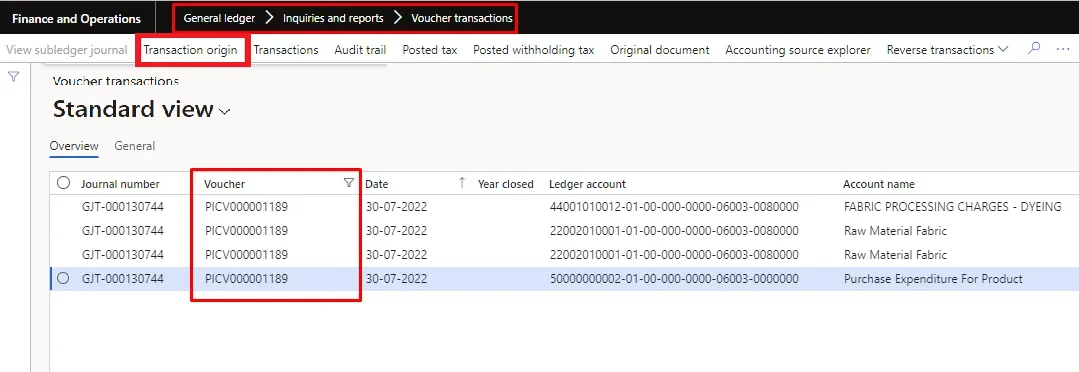Click View subledger journal
This screenshot has height=372, width=1079.
[67, 50]
